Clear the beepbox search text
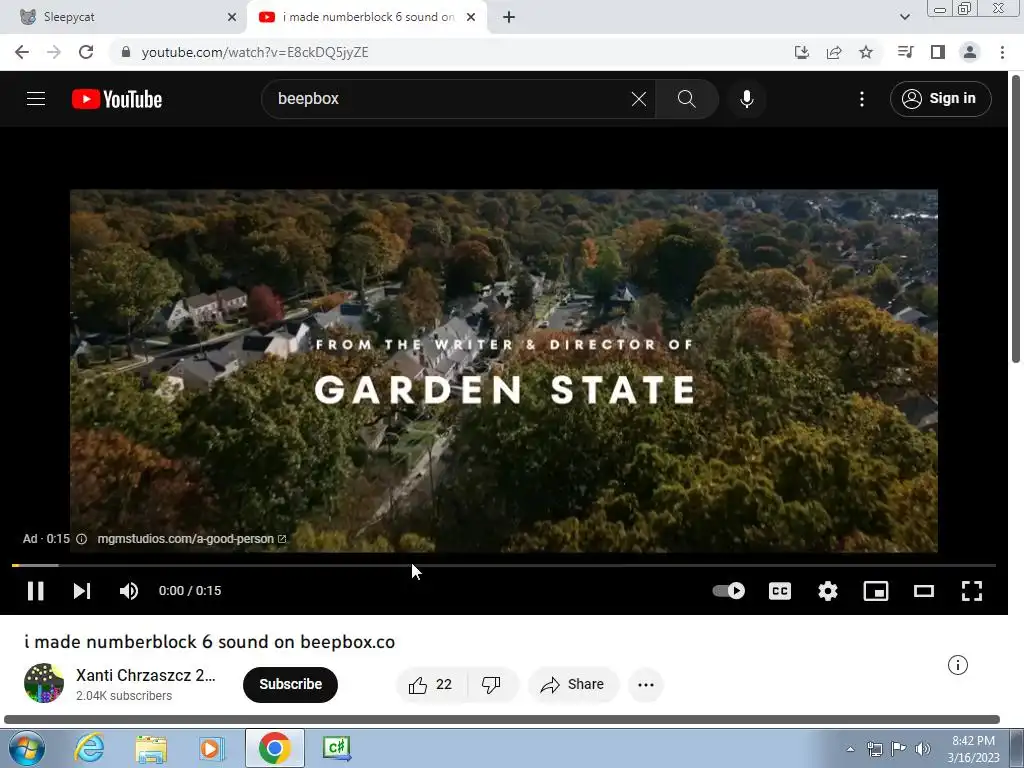Screen dimensions: 1024x768 (x=639, y=99)
